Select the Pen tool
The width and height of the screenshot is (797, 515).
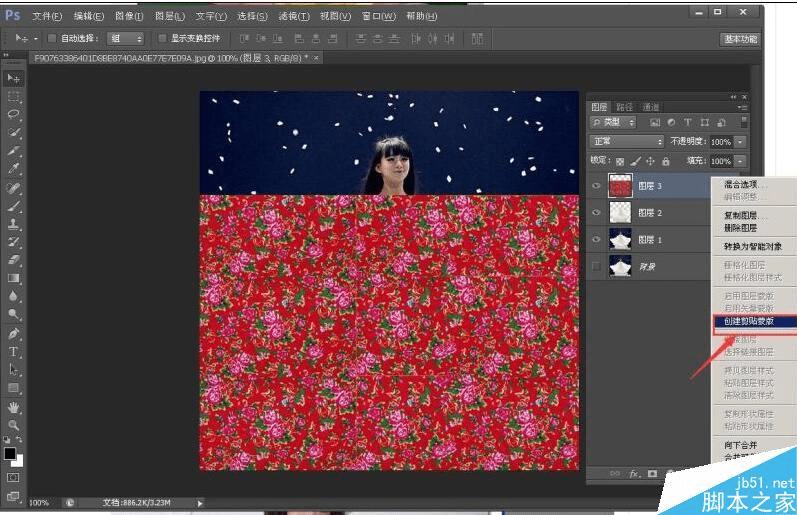pos(14,333)
